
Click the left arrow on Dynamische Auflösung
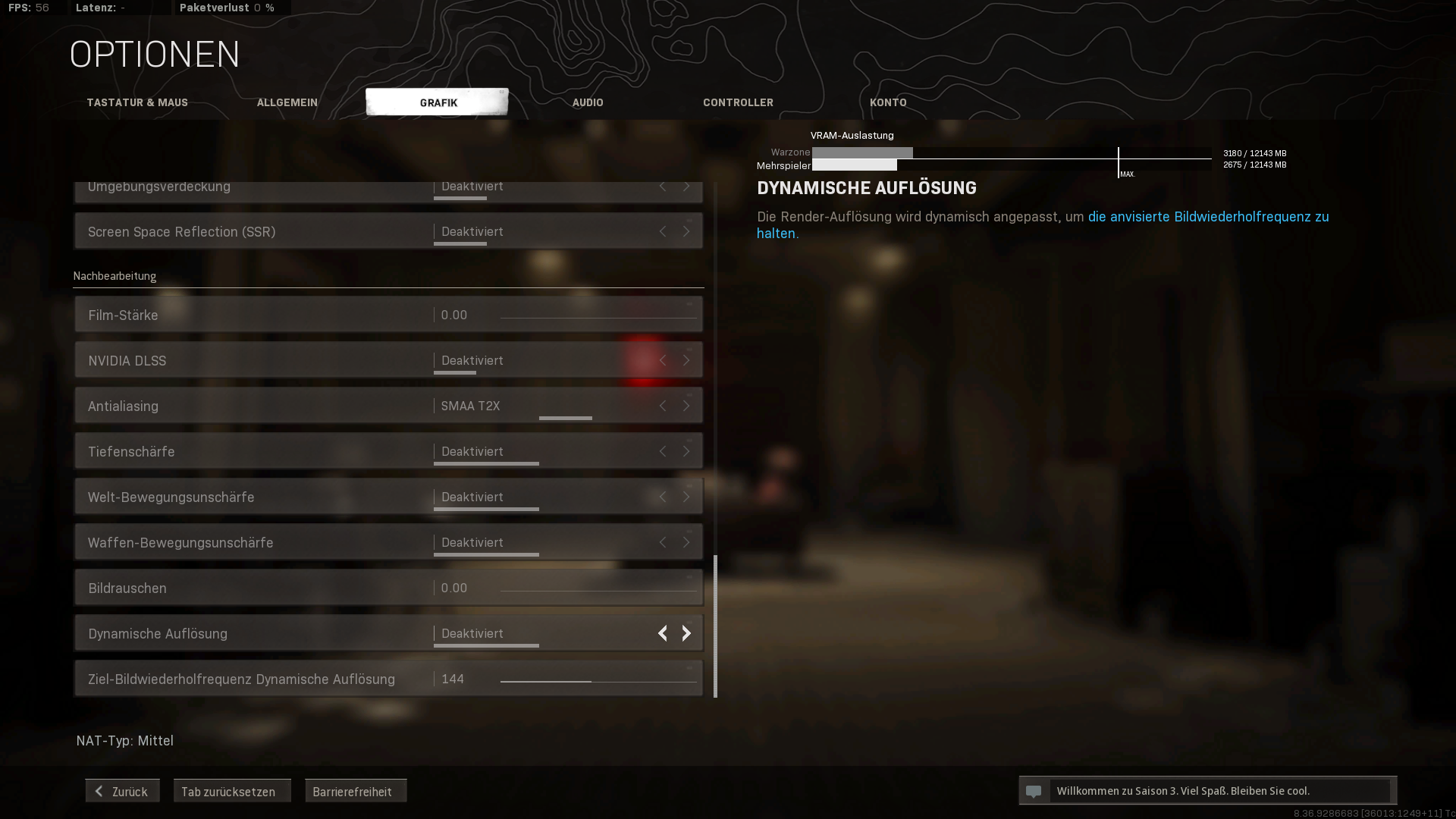tap(662, 633)
